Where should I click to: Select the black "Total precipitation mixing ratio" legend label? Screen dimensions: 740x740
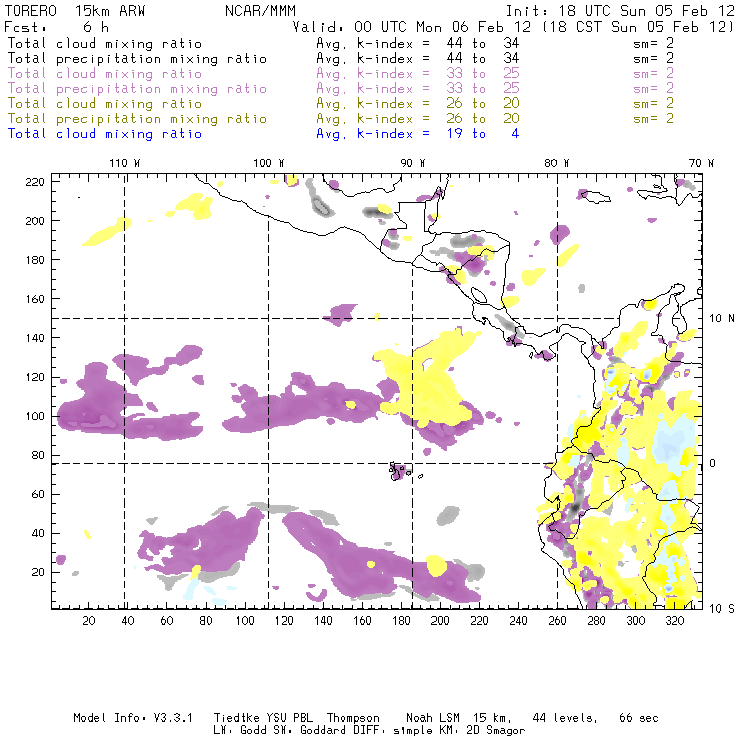(x=137, y=59)
